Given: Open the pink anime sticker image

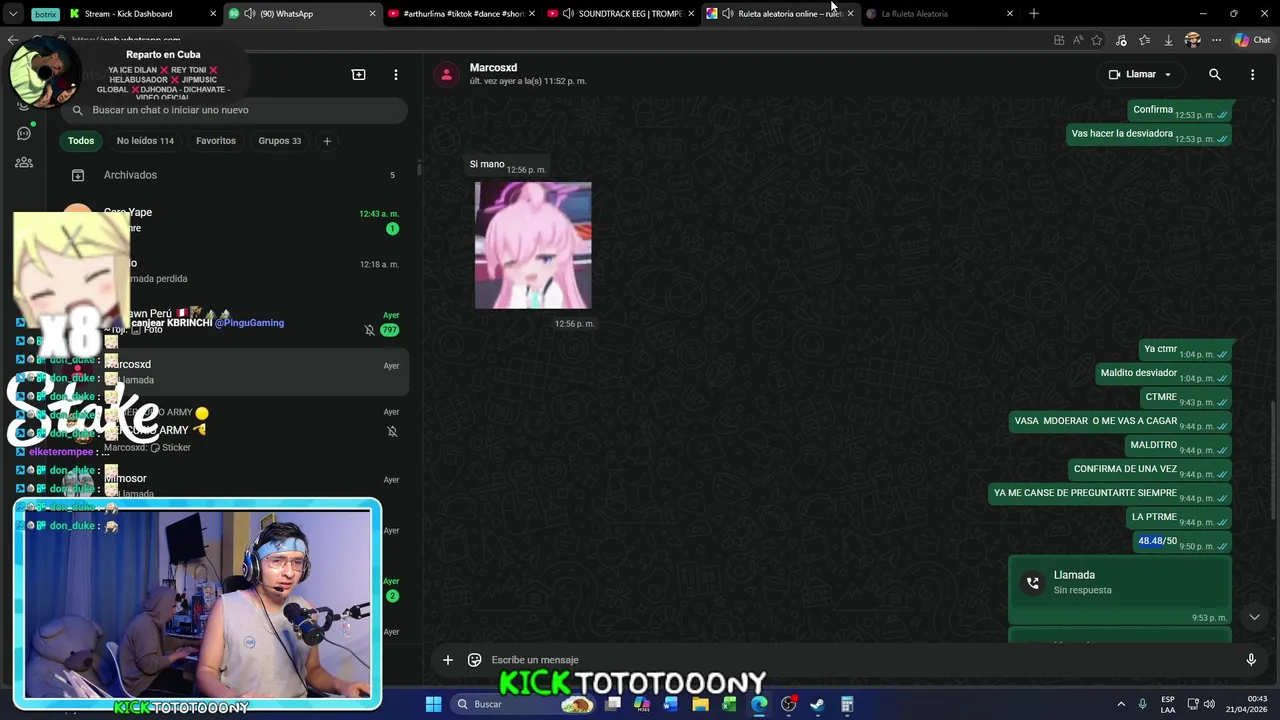Looking at the screenshot, I should point(533,245).
